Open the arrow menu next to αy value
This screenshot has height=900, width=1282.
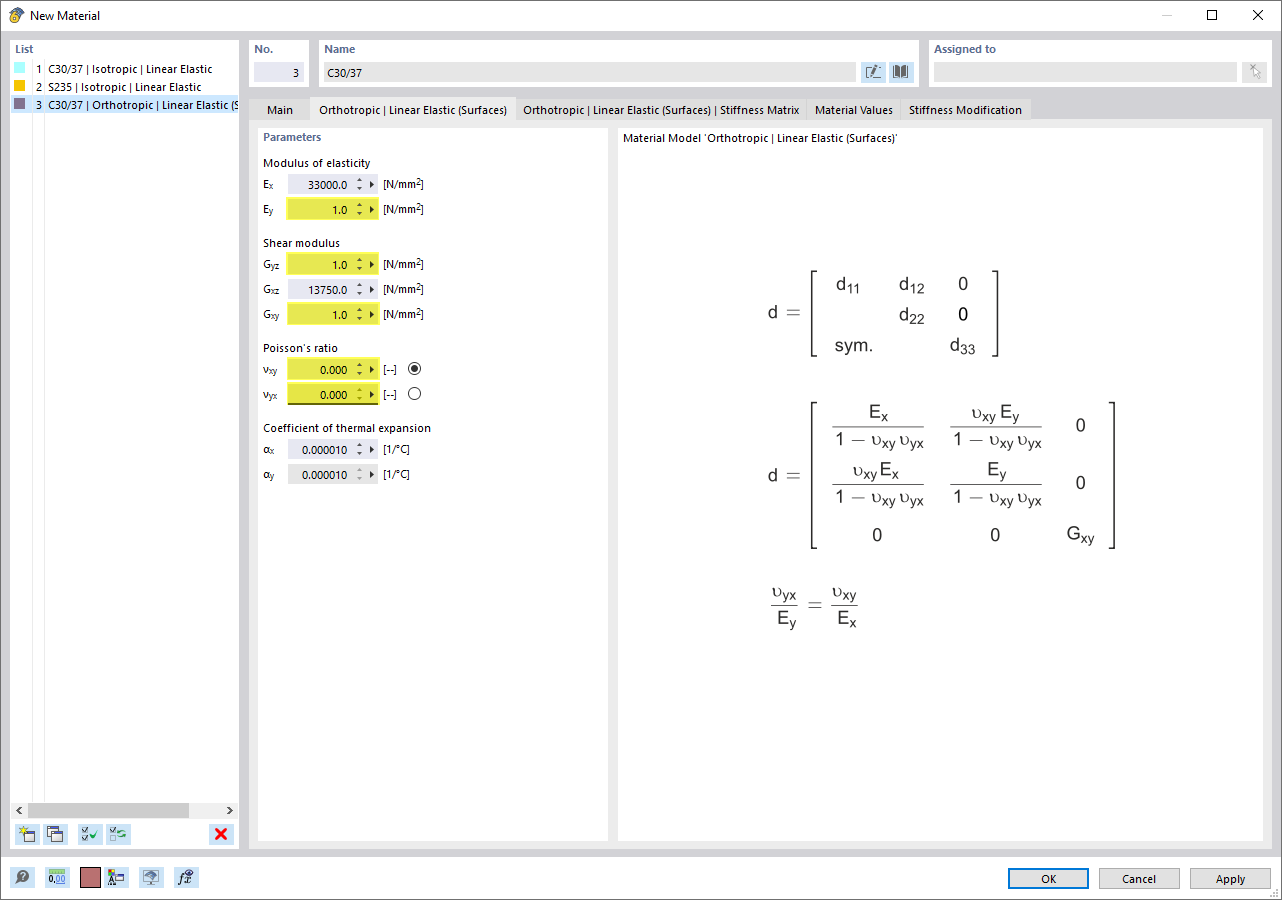372,475
